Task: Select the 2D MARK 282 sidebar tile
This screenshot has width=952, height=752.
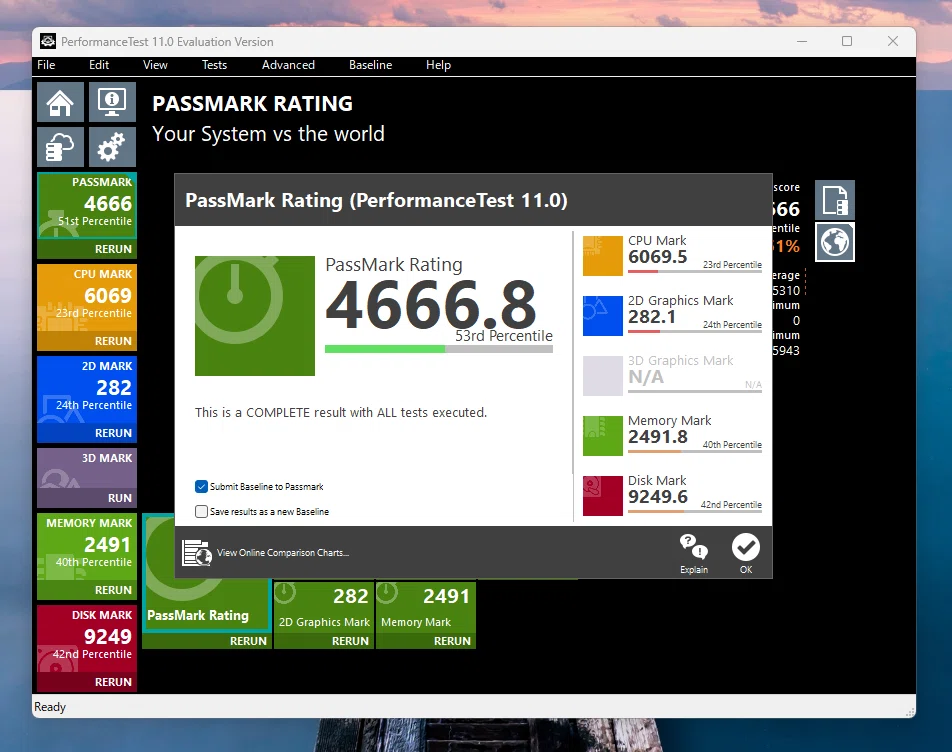Action: [x=87, y=390]
